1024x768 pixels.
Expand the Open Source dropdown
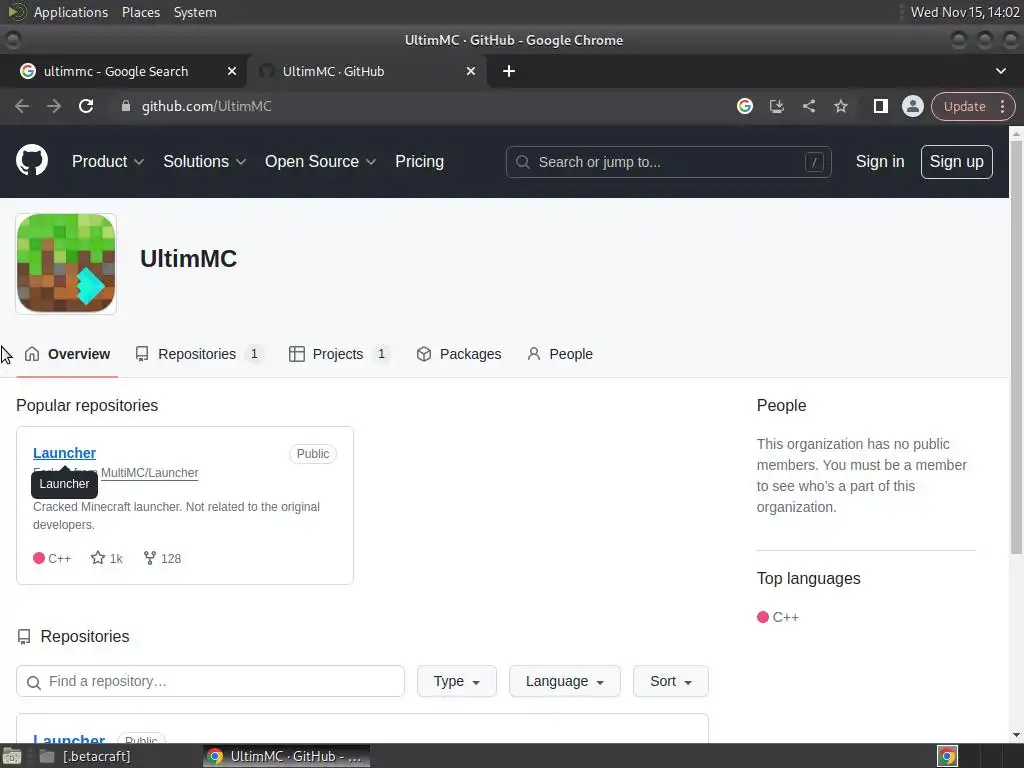[320, 161]
